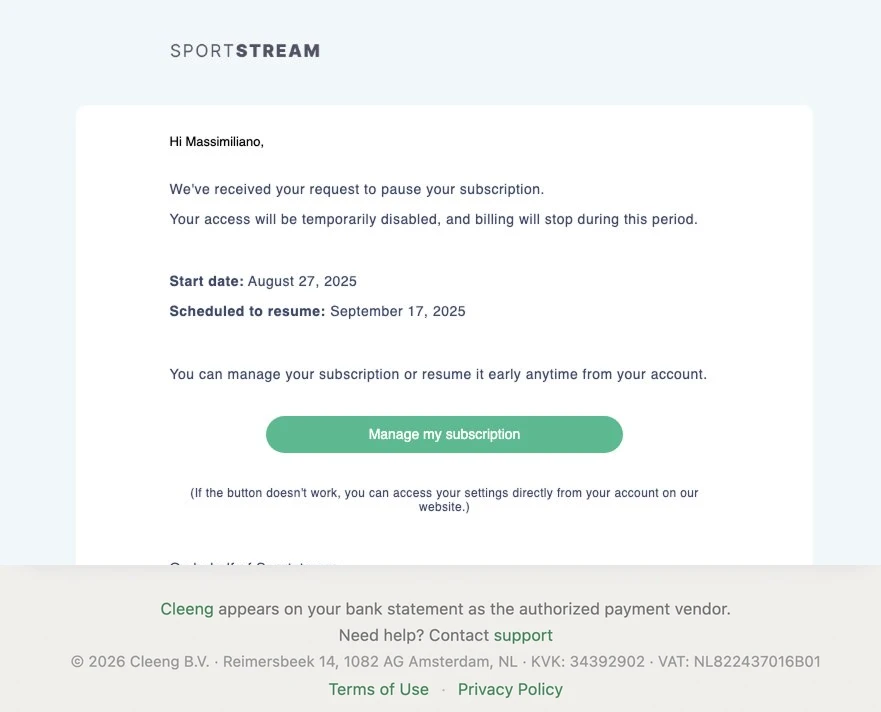
Task: Click the Start date bold label
Action: (206, 281)
